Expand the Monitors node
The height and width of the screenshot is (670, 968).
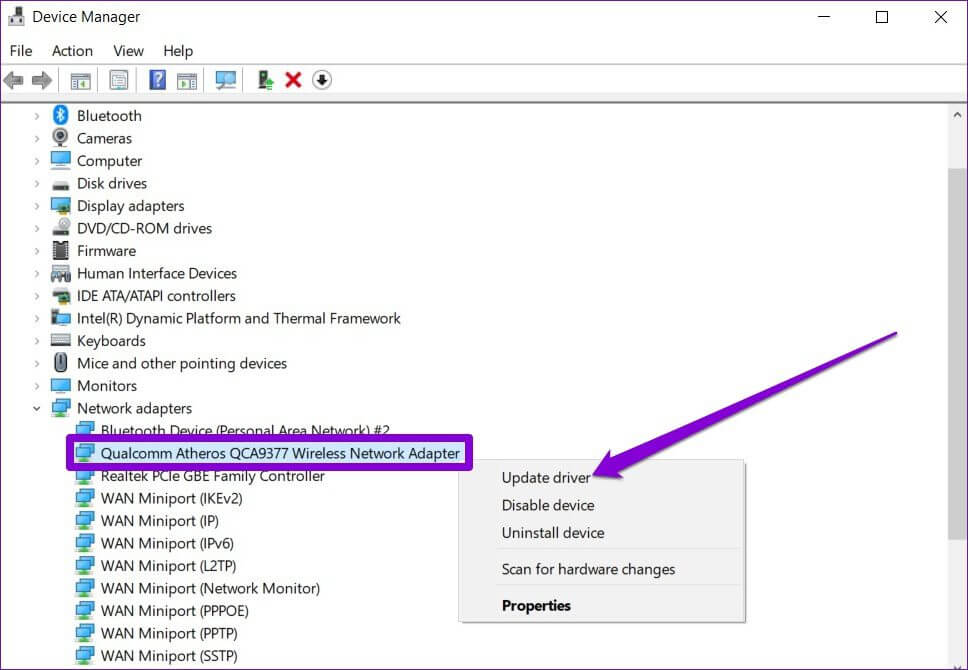[x=36, y=386]
